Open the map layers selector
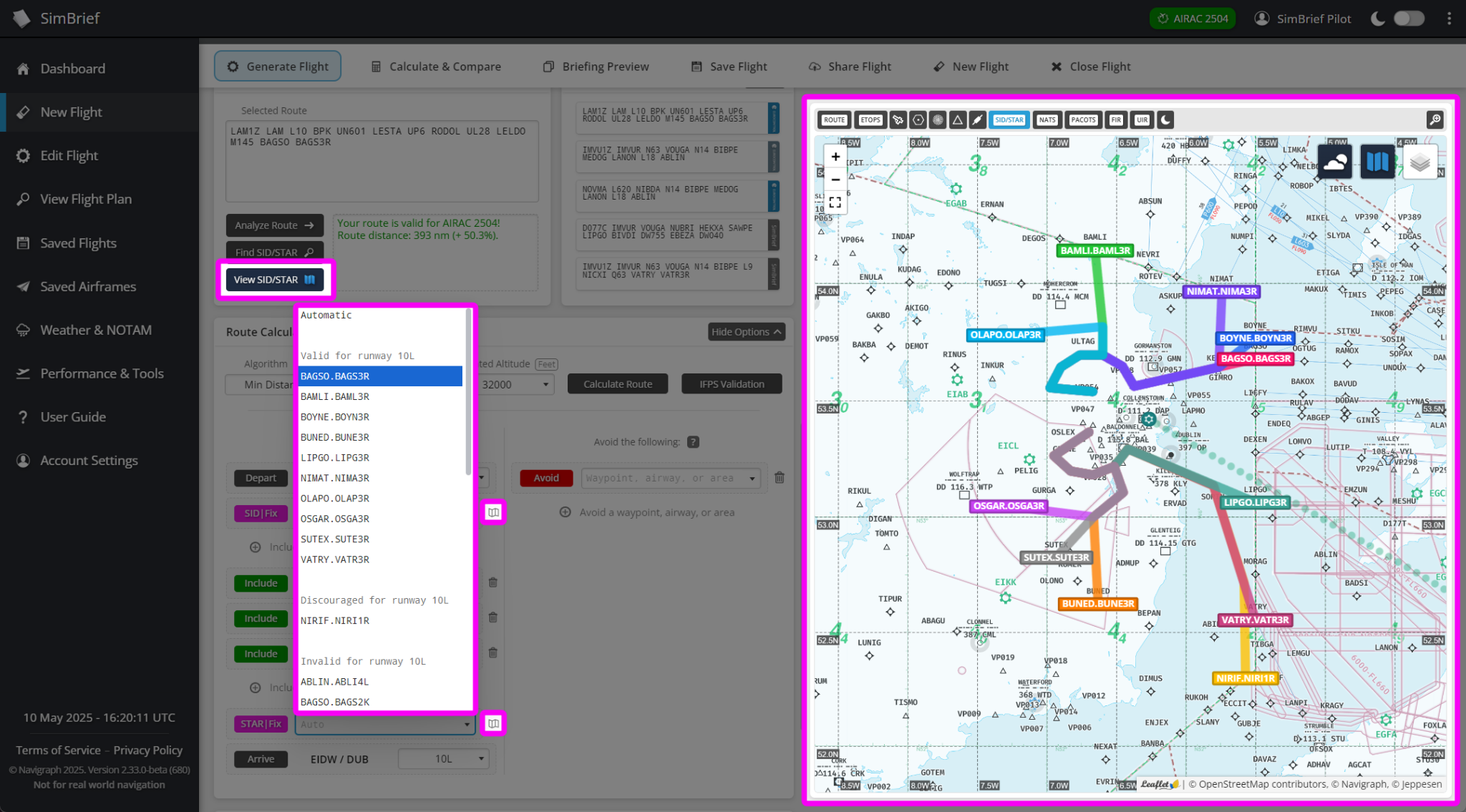Image resolution: width=1466 pixels, height=812 pixels. point(1419,161)
